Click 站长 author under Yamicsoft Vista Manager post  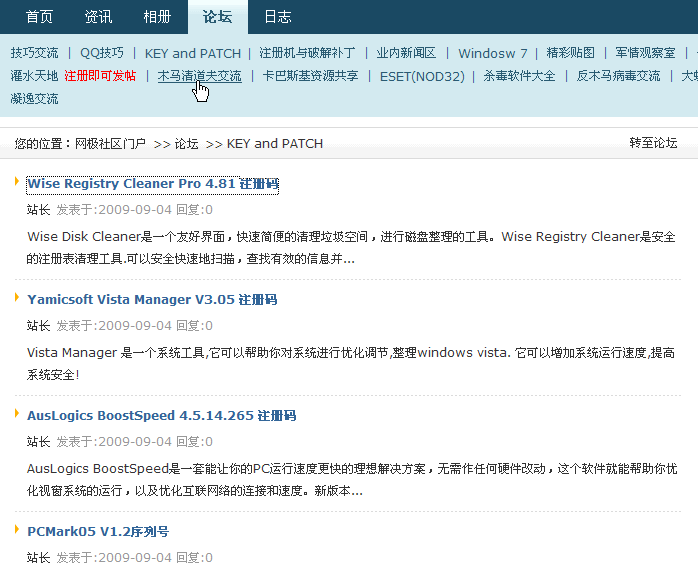coord(38,326)
